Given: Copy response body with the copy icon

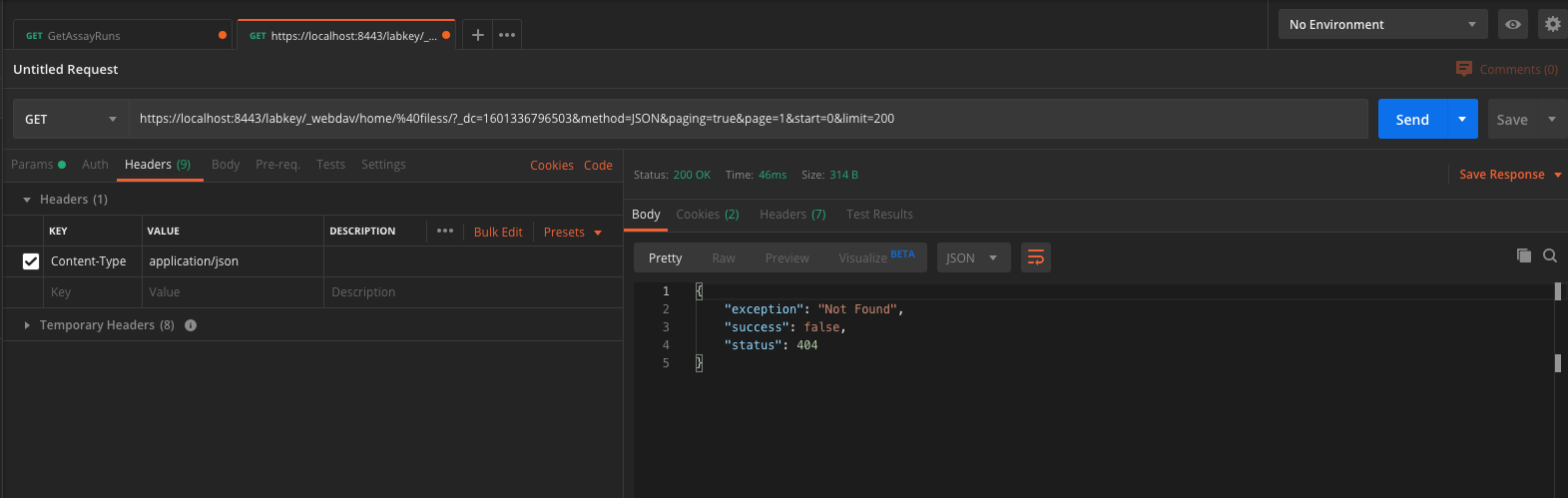Looking at the screenshot, I should tap(1523, 255).
